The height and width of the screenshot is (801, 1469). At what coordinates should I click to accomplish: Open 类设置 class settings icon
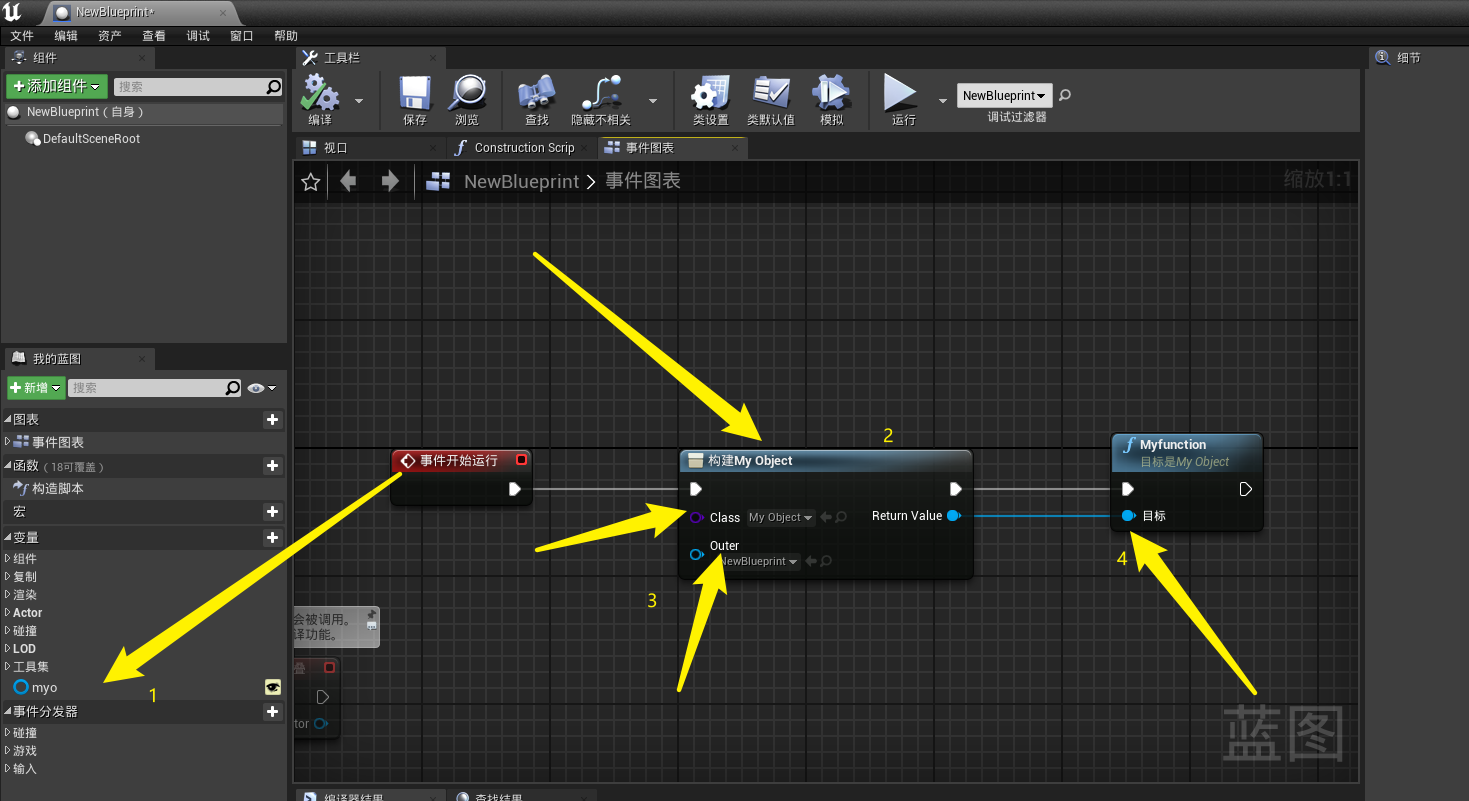(x=711, y=93)
